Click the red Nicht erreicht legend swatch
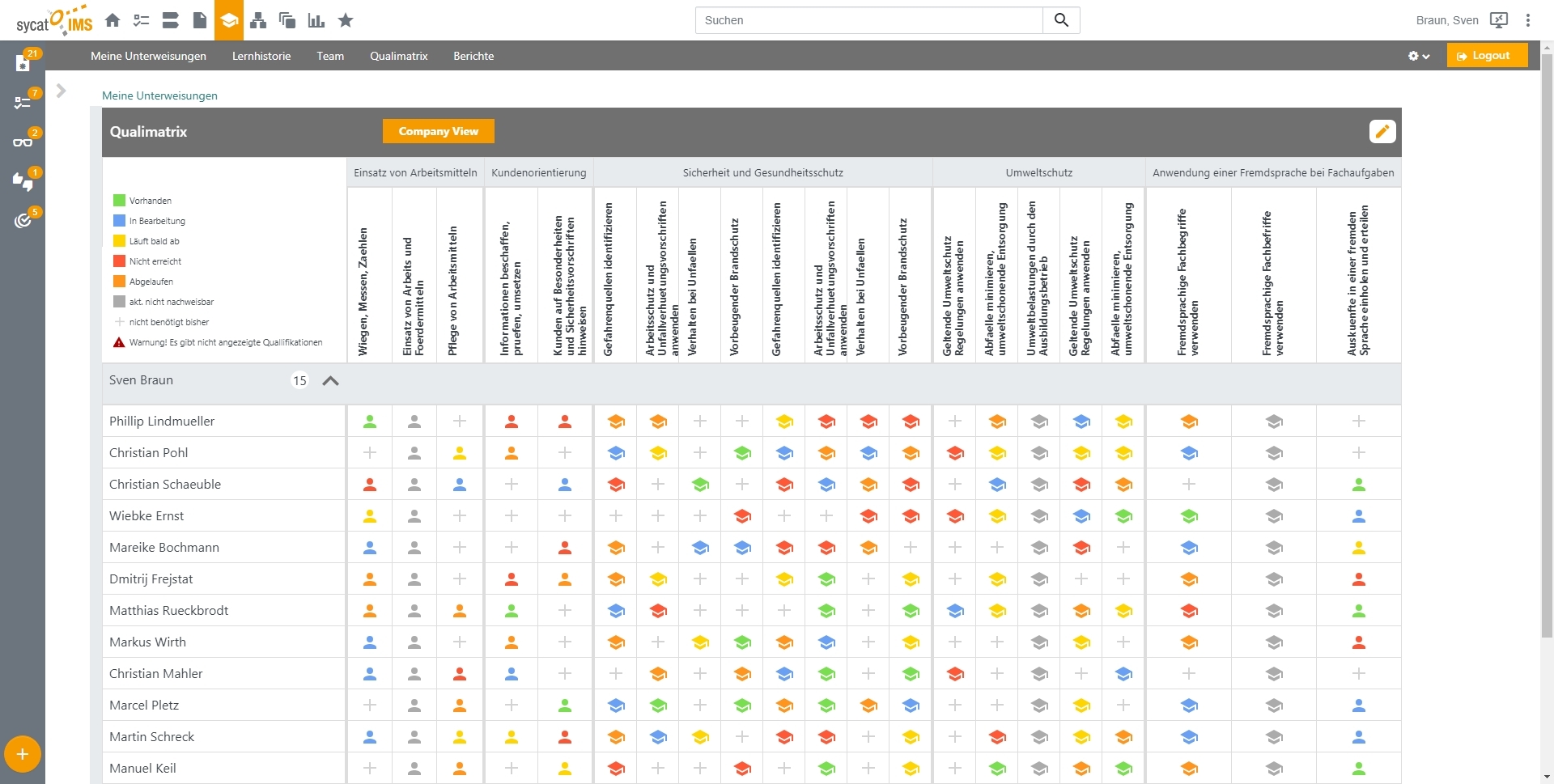The height and width of the screenshot is (784, 1554). coord(119,261)
